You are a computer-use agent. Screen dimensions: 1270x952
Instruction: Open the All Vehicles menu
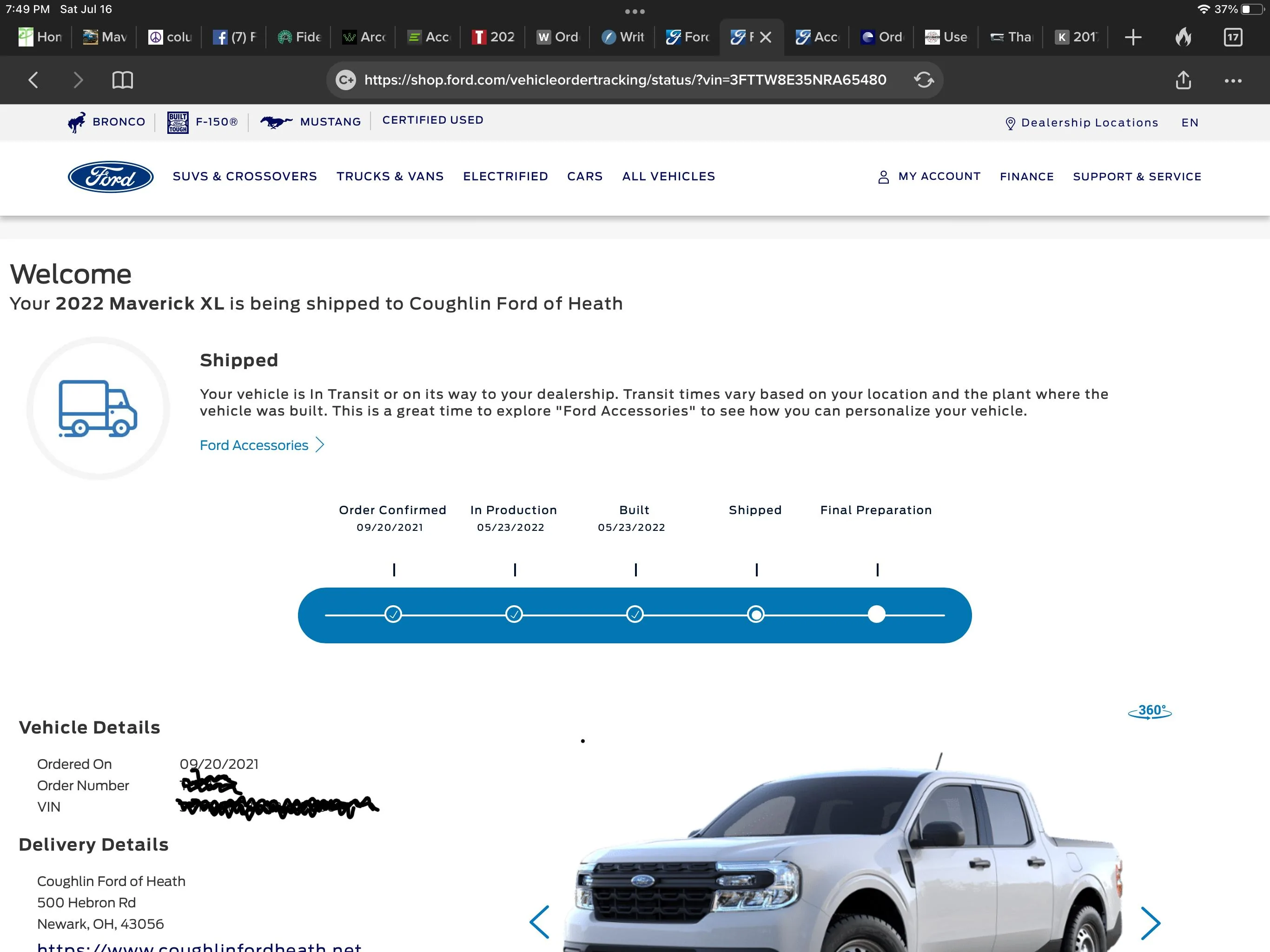click(669, 176)
